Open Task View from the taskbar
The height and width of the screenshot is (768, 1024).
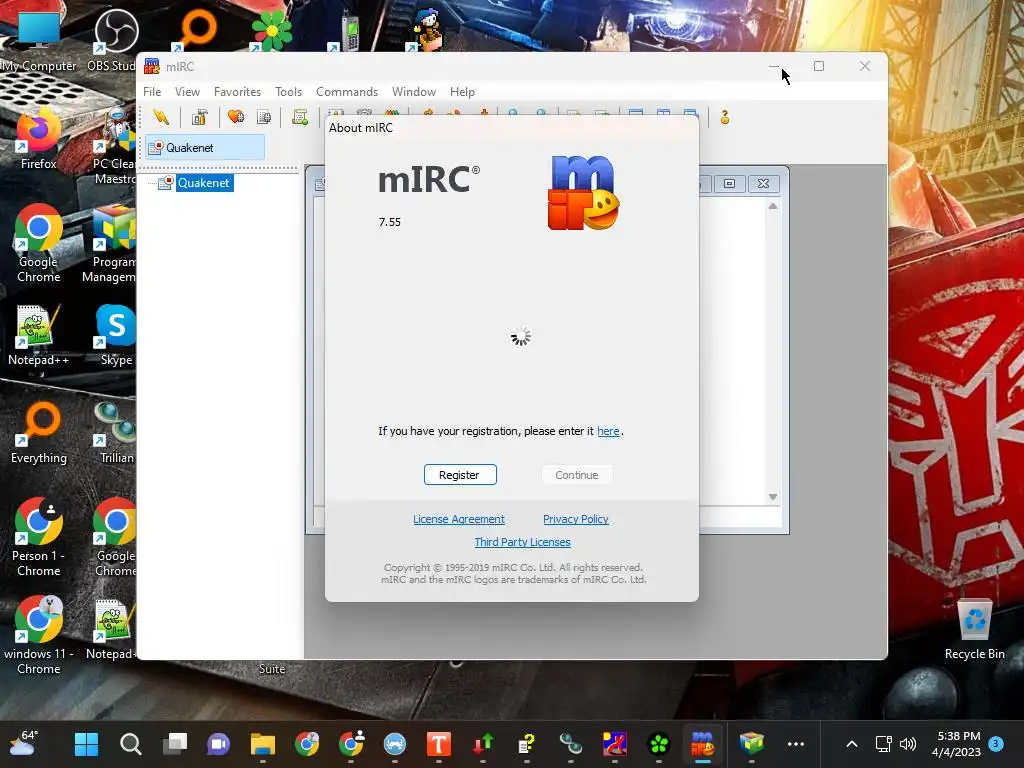click(x=175, y=744)
